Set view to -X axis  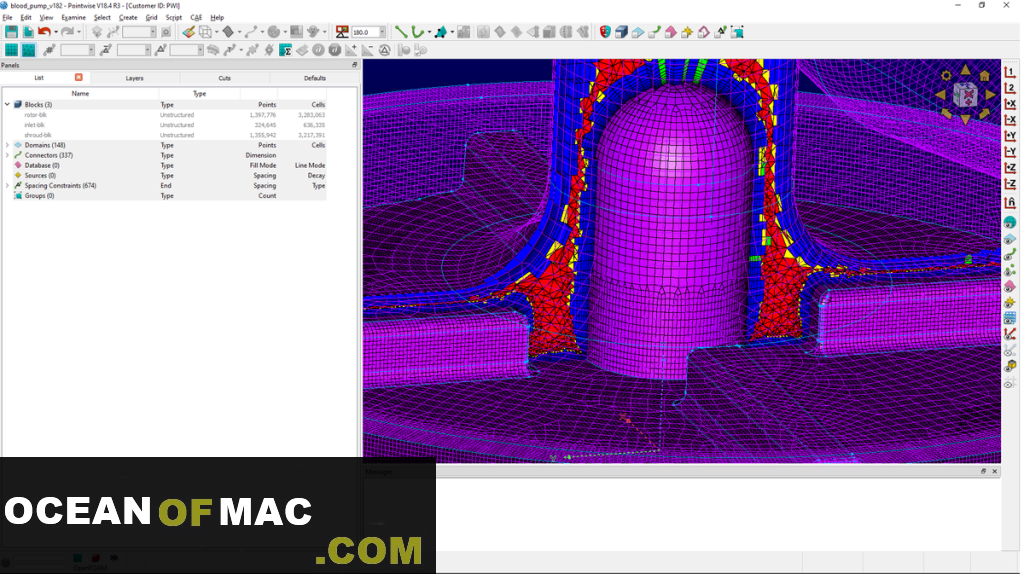tap(1010, 120)
